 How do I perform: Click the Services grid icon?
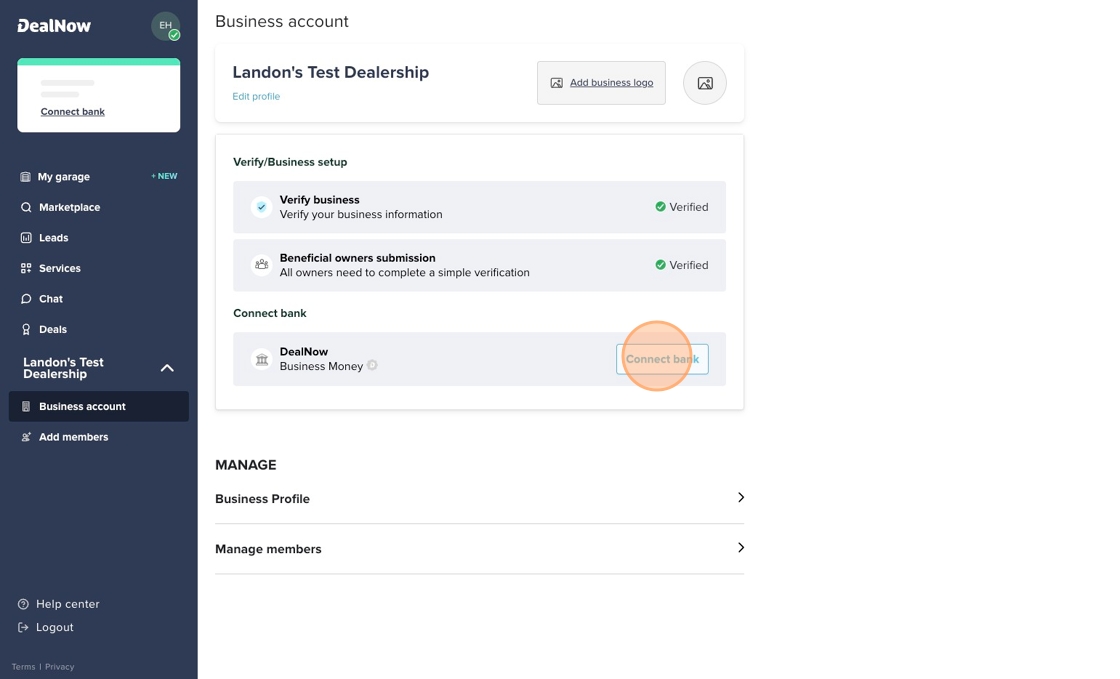click(26, 268)
